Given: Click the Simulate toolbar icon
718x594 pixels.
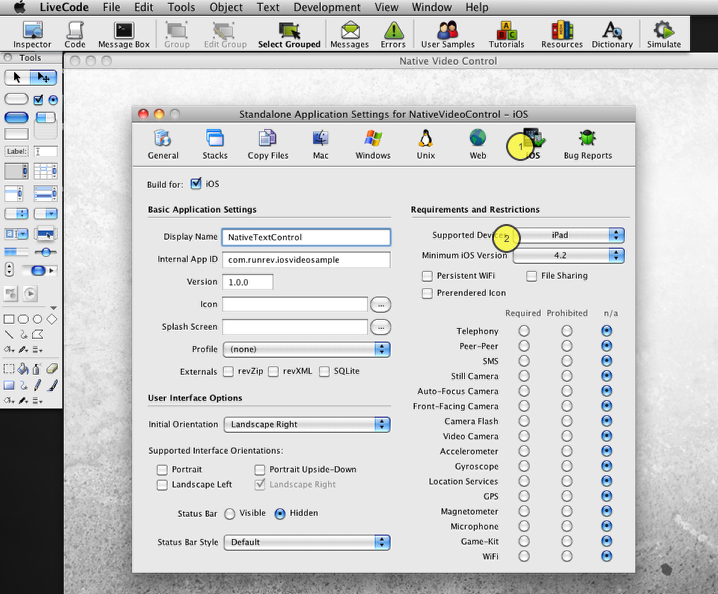Looking at the screenshot, I should coord(664,35).
